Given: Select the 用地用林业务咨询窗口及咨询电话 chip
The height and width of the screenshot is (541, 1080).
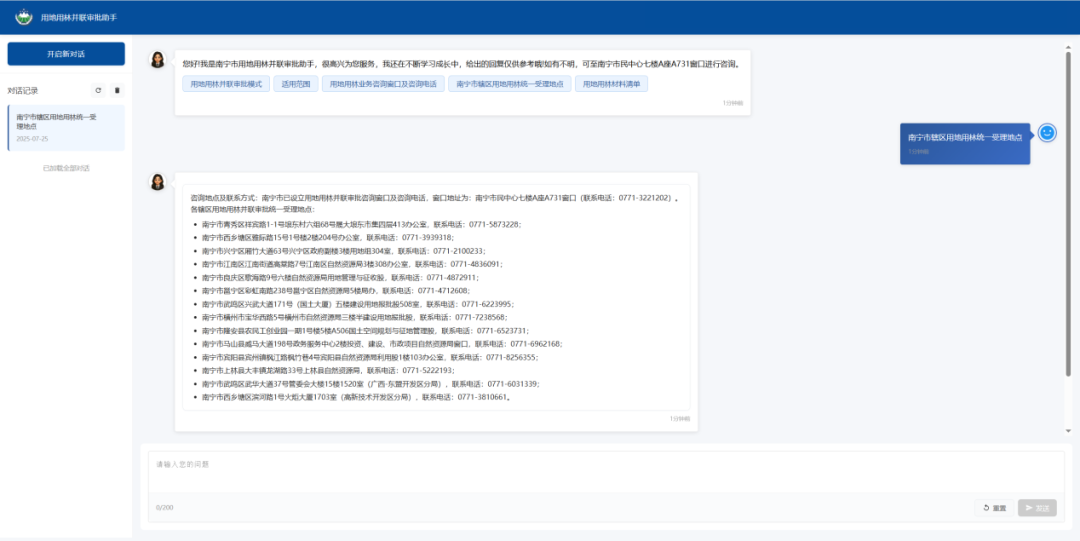Looking at the screenshot, I should point(383,84).
